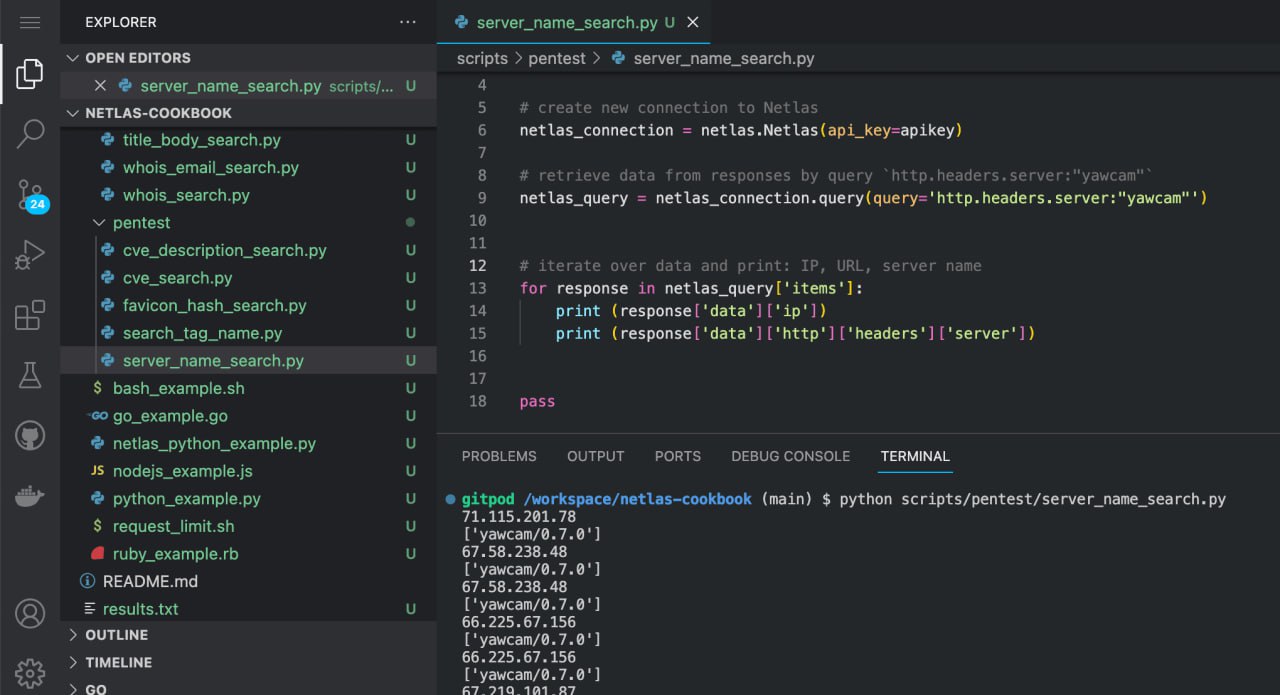Open the Manage gear icon
Screen dimensions: 1280x695
(x=30, y=672)
